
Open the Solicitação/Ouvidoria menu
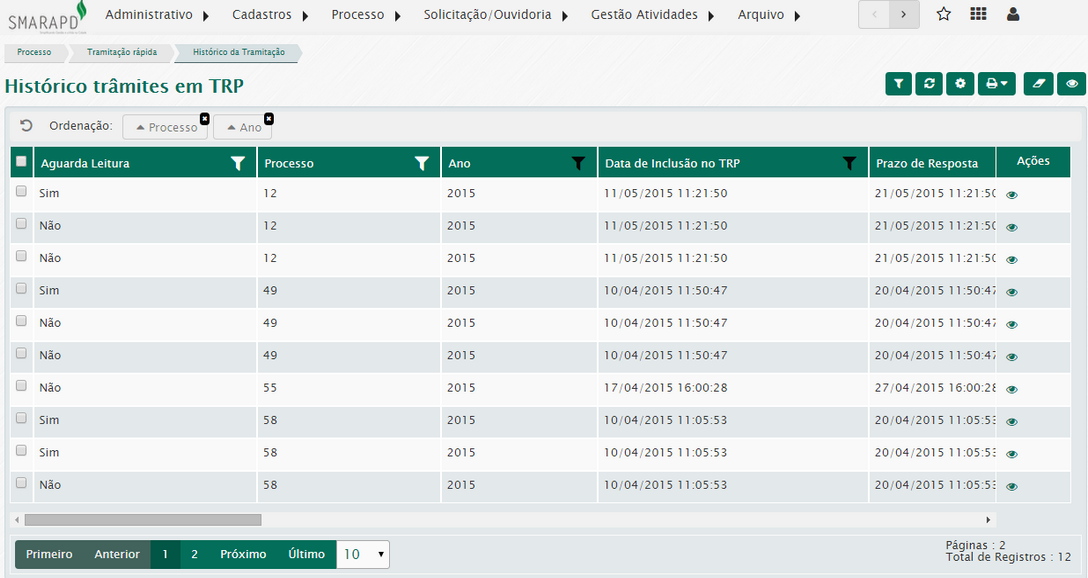tap(494, 15)
